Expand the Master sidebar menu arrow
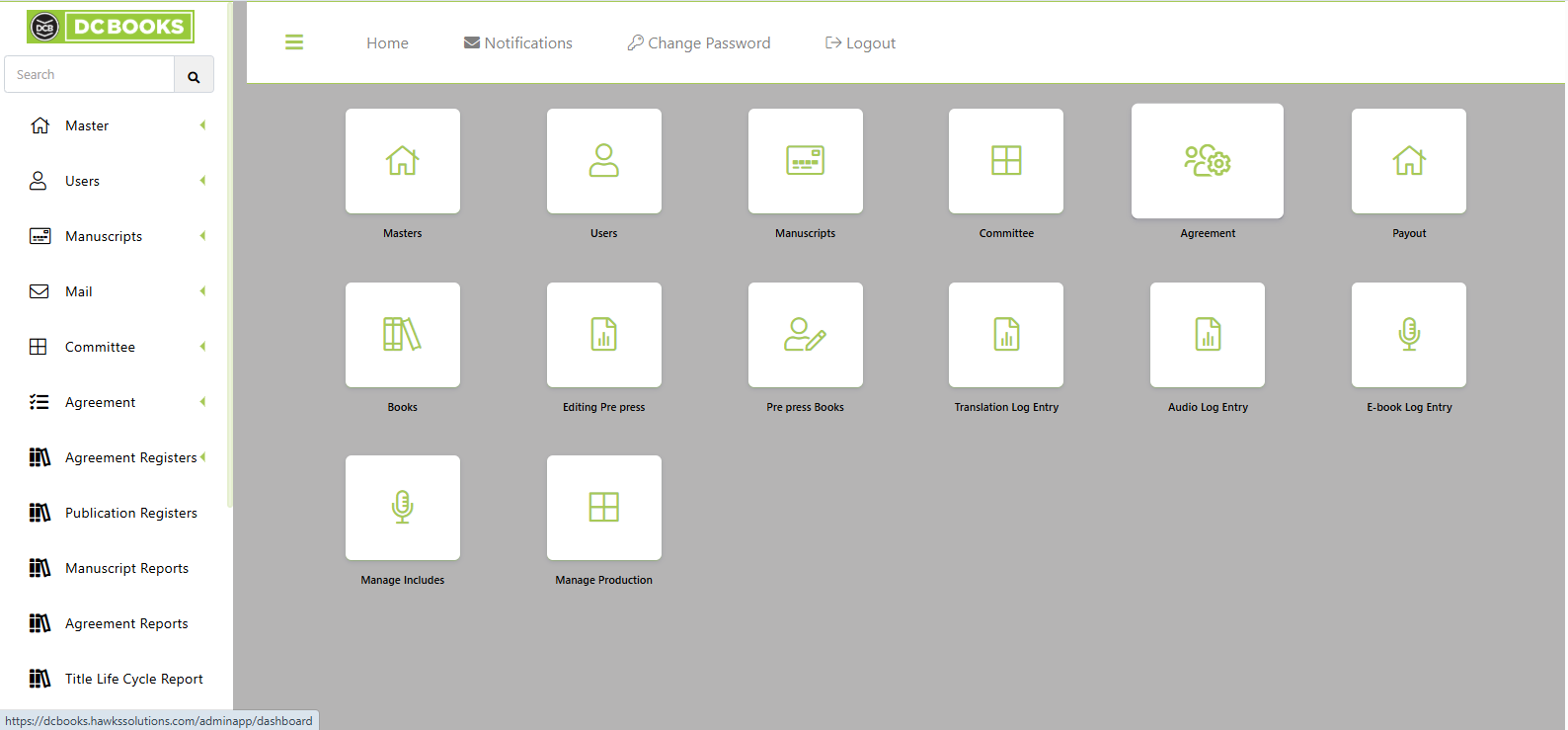The image size is (1568, 730). [x=202, y=125]
